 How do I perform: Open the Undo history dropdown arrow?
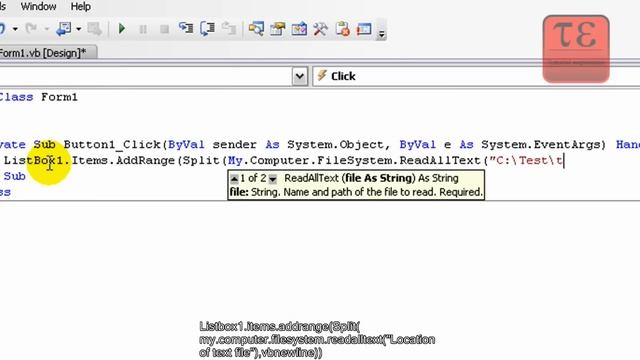tap(15, 29)
